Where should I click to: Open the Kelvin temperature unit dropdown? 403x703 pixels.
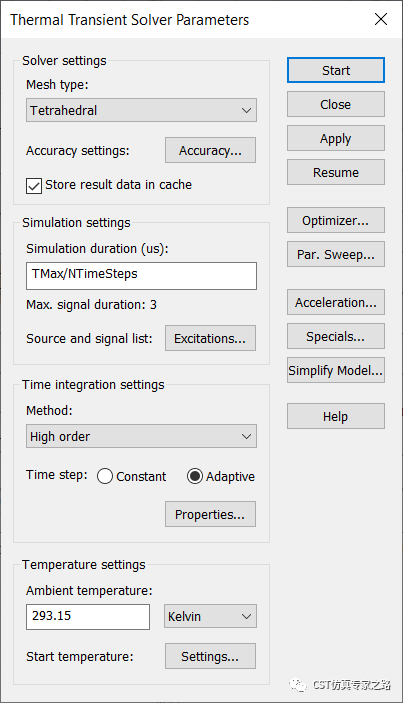click(210, 616)
